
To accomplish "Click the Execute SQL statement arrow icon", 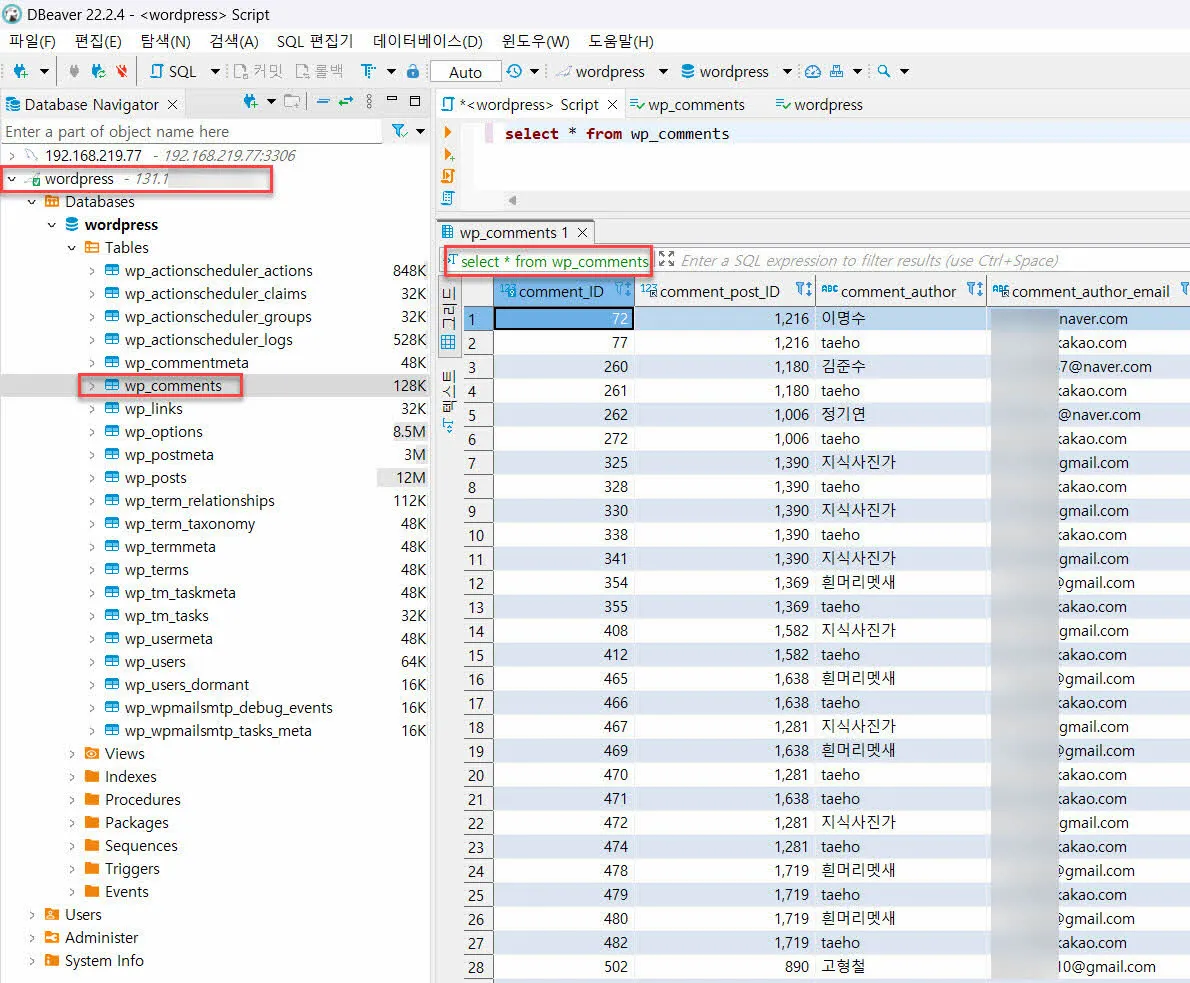I will pos(447,132).
